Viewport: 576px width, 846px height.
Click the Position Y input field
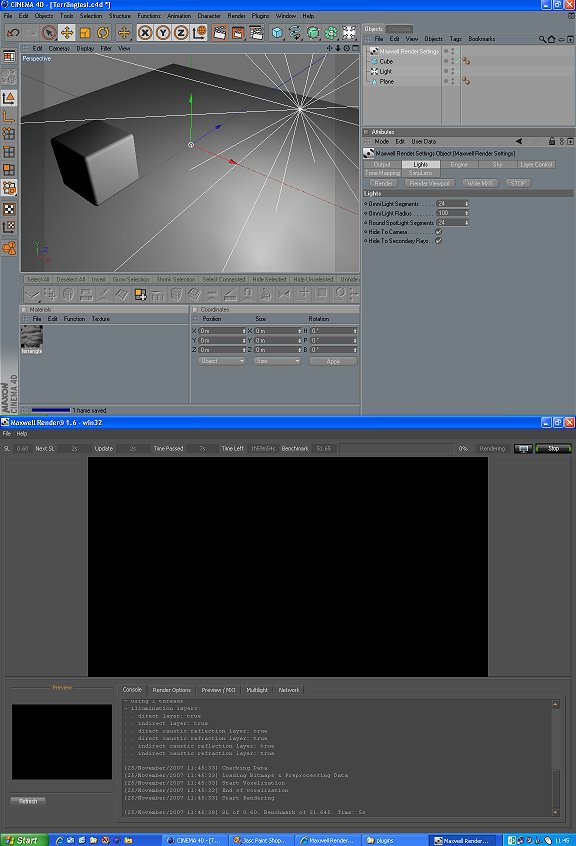coord(220,340)
